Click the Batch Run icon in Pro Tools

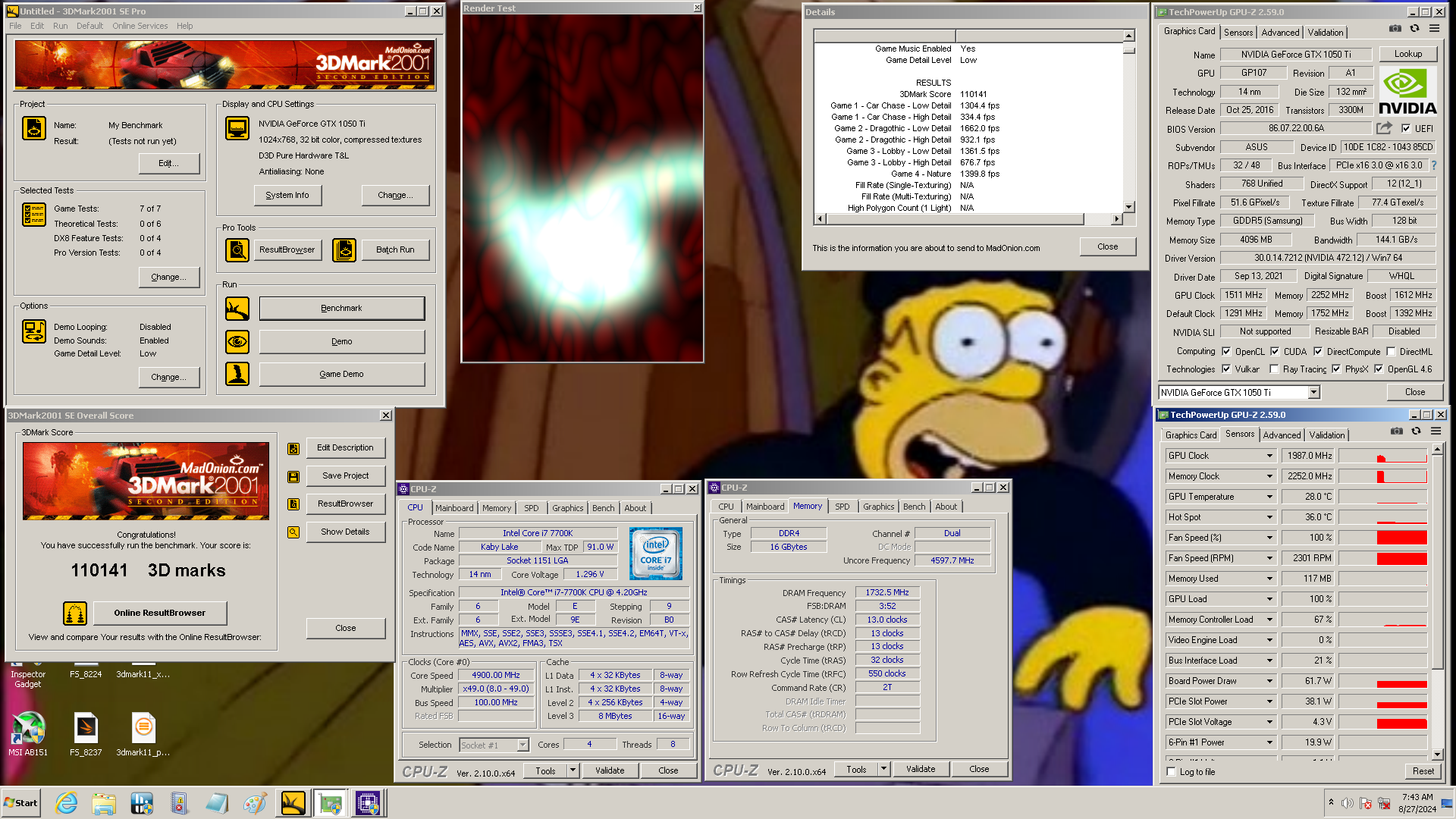tap(344, 249)
